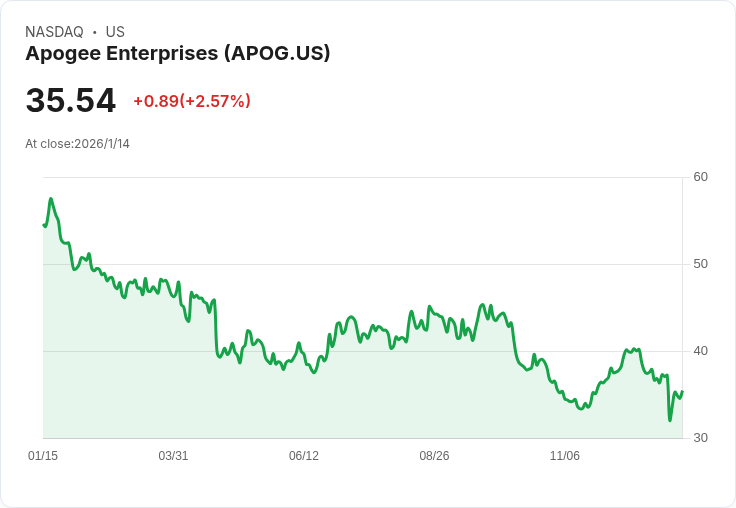Image resolution: width=736 pixels, height=508 pixels.
Task: Click the 01/15 date axis label
Action: [43, 456]
